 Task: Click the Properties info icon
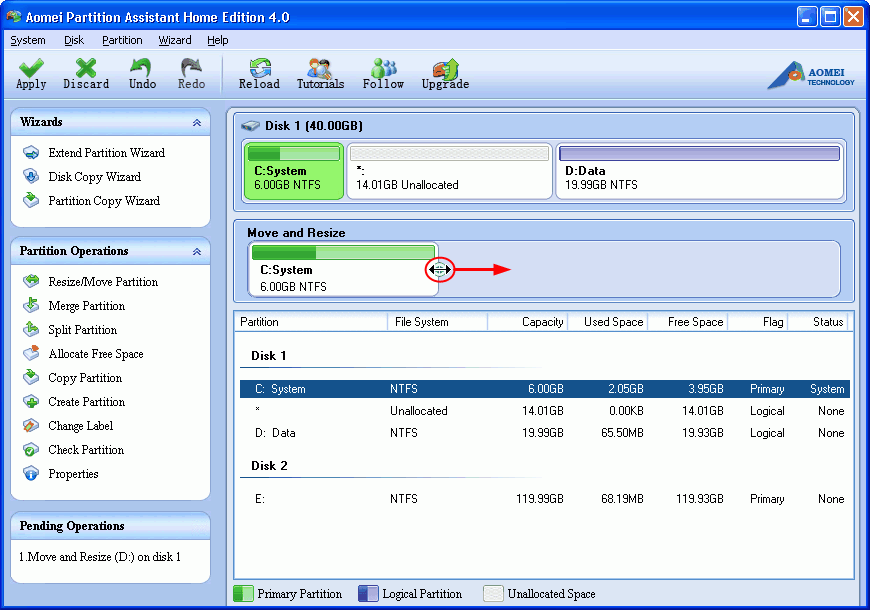tap(31, 473)
